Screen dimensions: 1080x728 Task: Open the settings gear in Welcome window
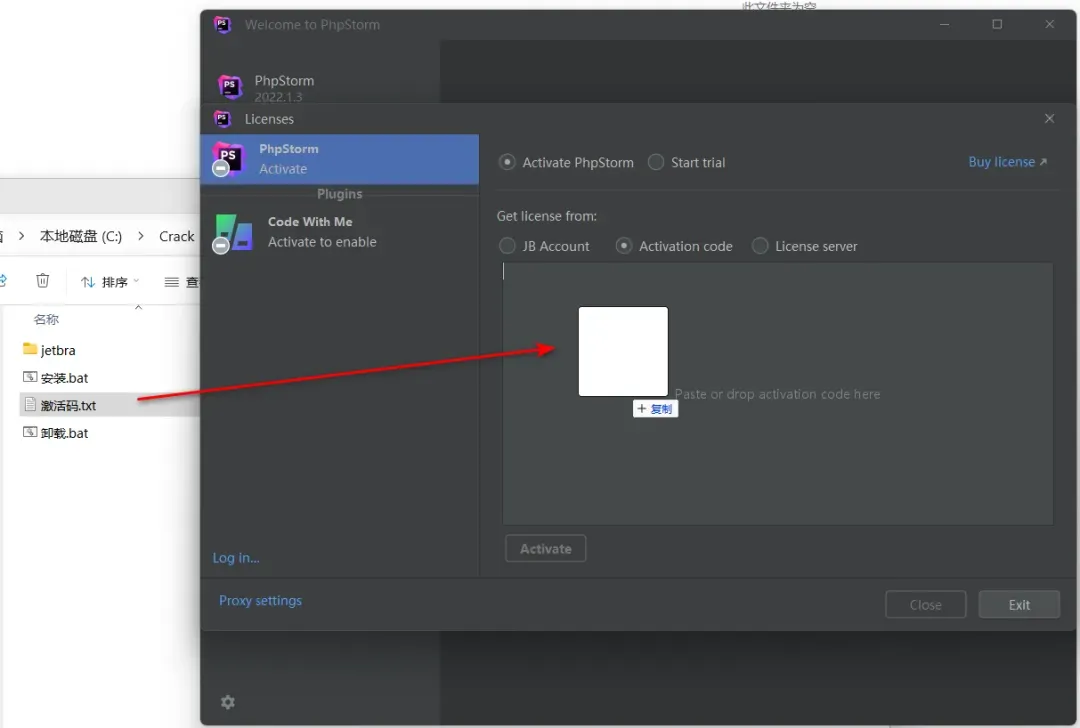[228, 702]
